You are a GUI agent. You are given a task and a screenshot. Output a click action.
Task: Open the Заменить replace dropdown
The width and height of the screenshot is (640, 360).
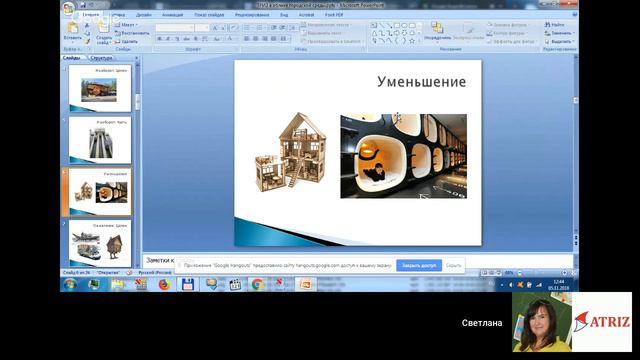(x=560, y=33)
